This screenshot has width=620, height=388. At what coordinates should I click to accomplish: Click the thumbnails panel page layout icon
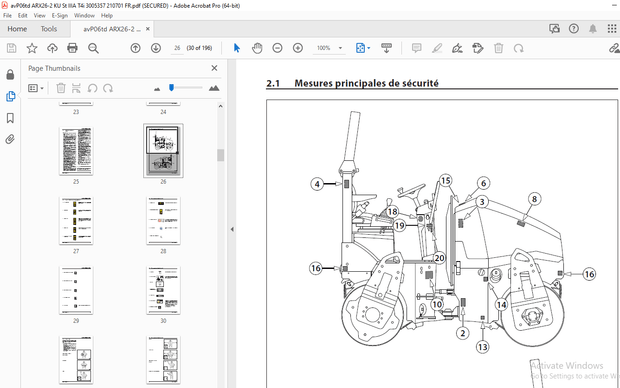click(x=76, y=88)
